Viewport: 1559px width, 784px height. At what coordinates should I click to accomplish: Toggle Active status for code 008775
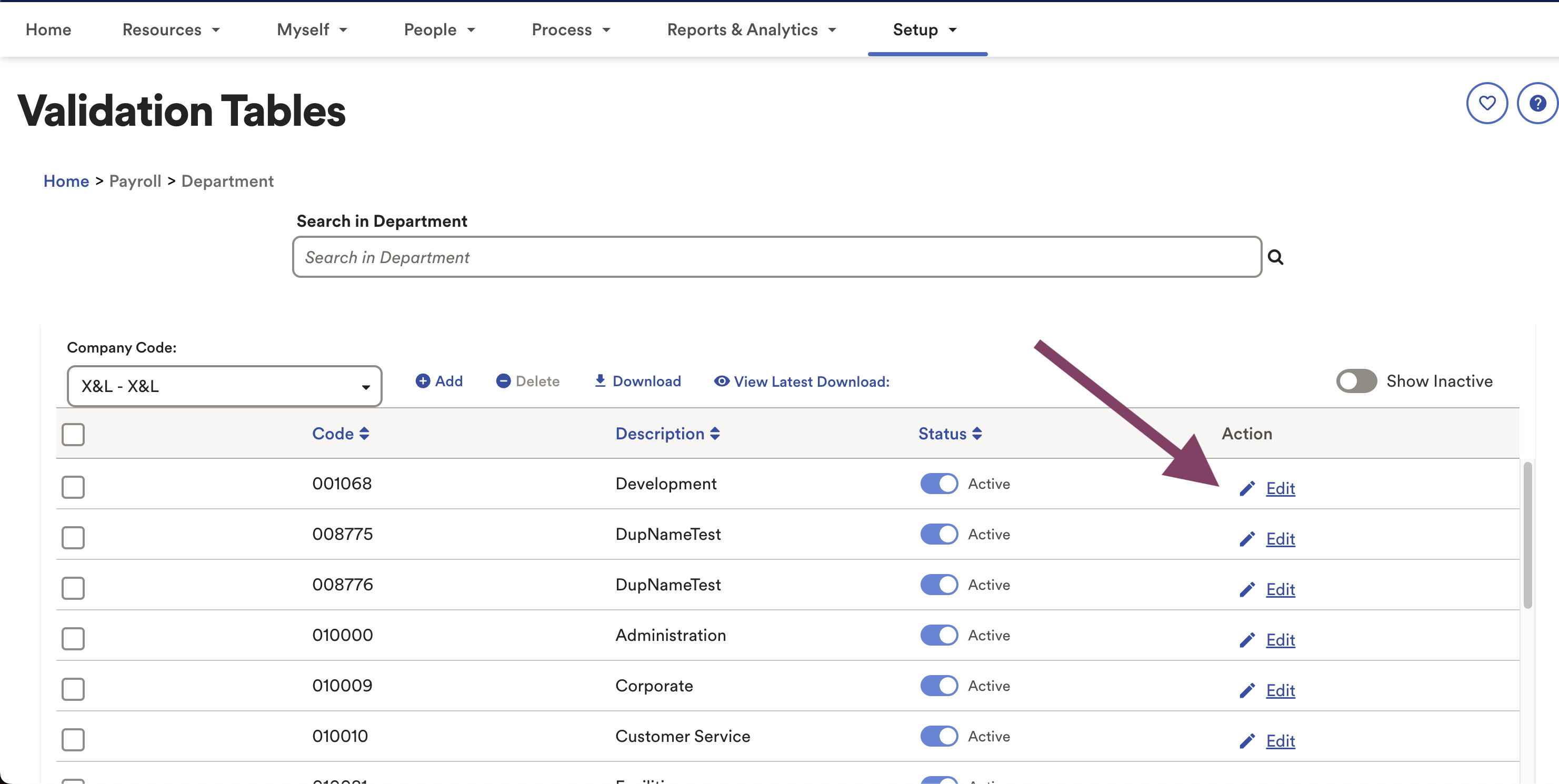[940, 534]
